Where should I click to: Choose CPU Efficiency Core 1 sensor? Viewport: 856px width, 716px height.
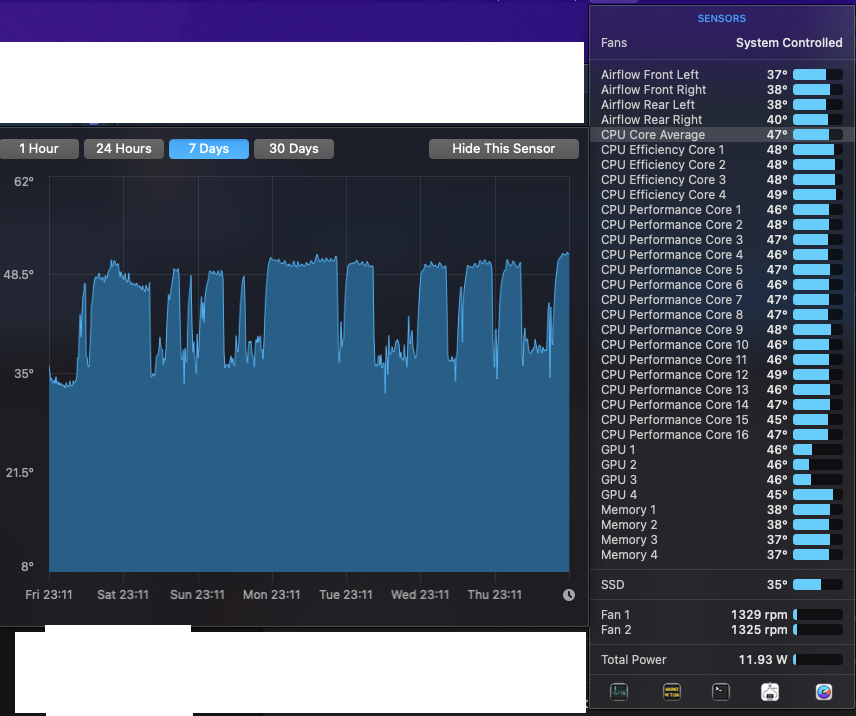pos(722,150)
